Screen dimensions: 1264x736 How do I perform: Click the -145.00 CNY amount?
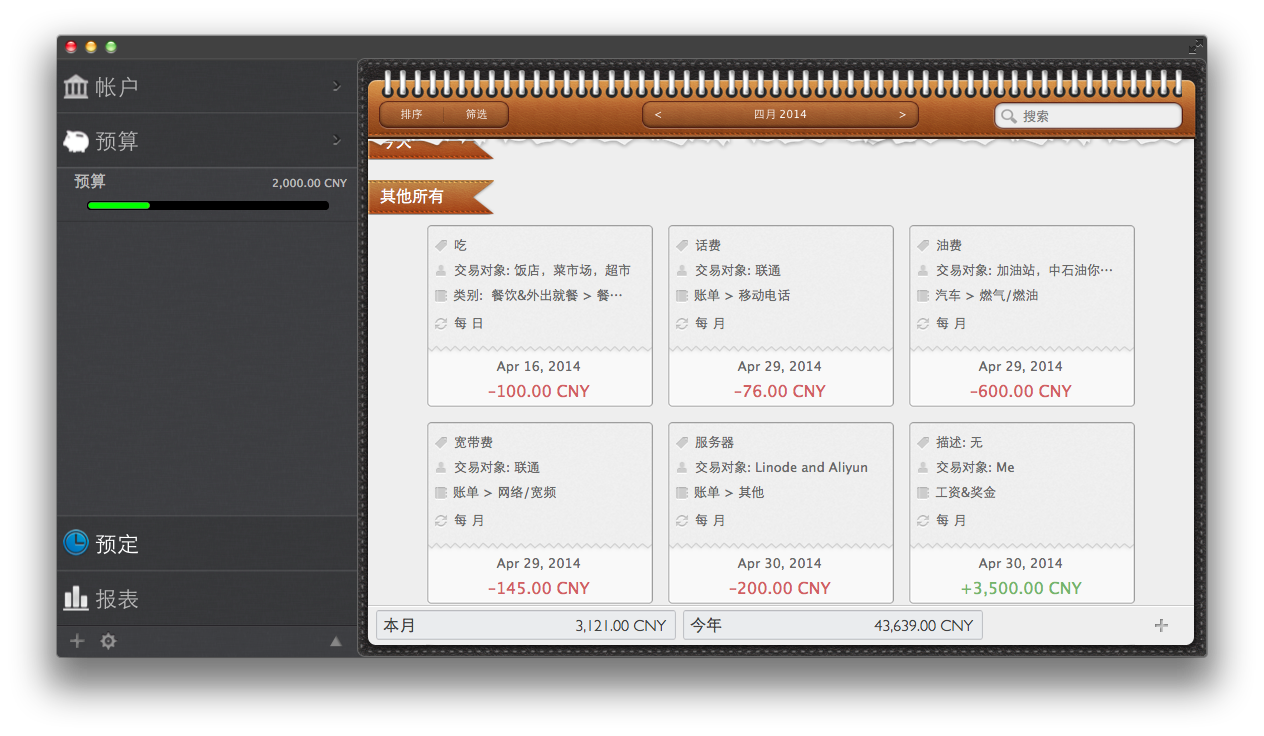click(x=539, y=588)
